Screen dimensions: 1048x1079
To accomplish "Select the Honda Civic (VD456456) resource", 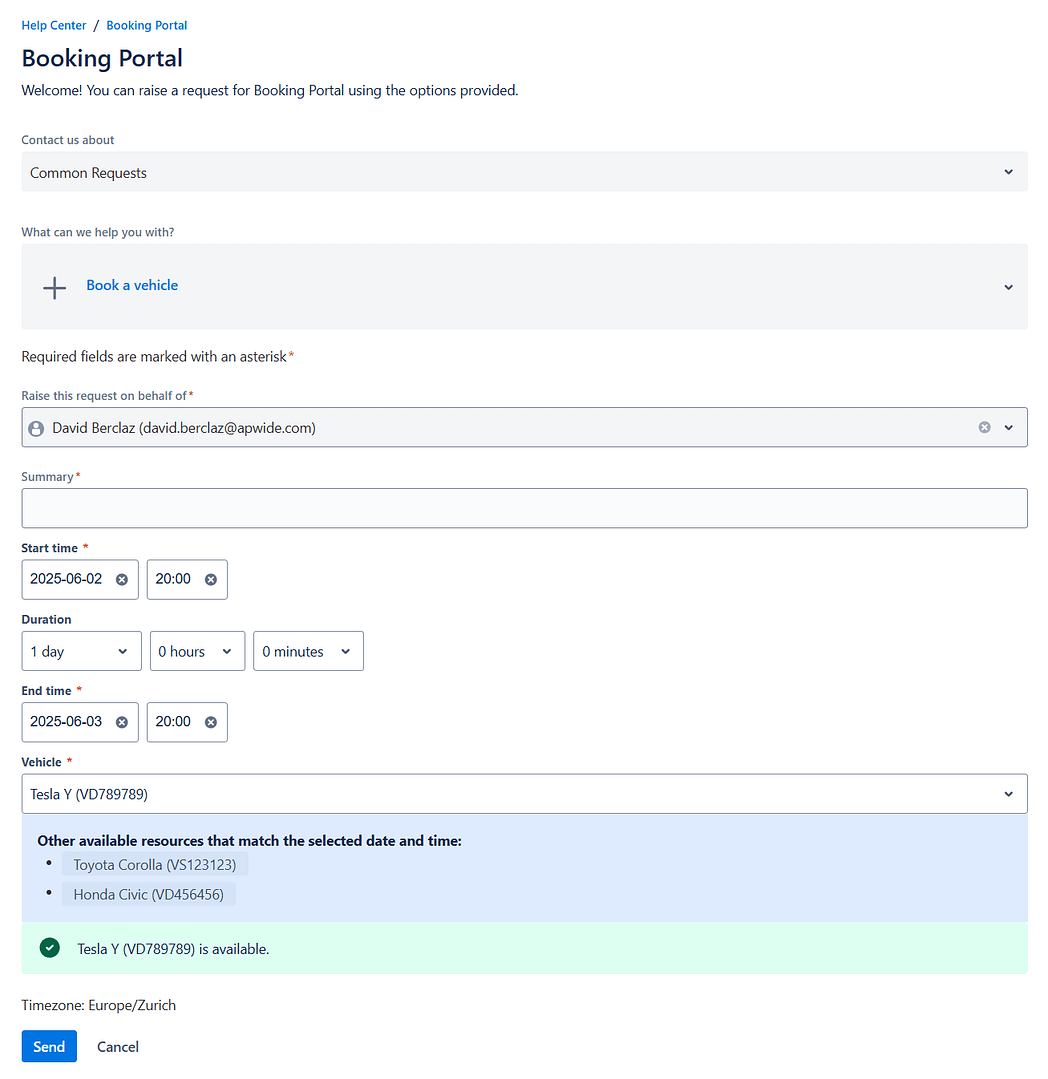I will point(148,893).
